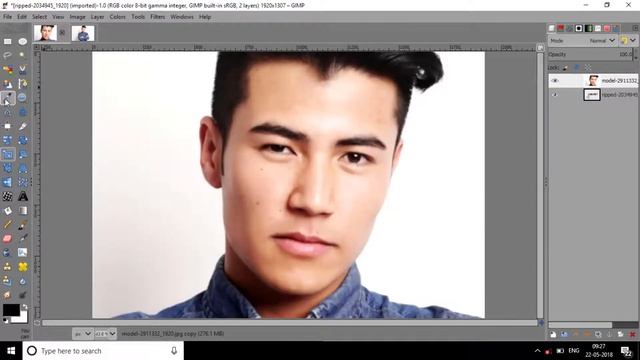Select the Airbrush tool
The width and height of the screenshot is (640, 360).
pyautogui.click(x=23, y=238)
